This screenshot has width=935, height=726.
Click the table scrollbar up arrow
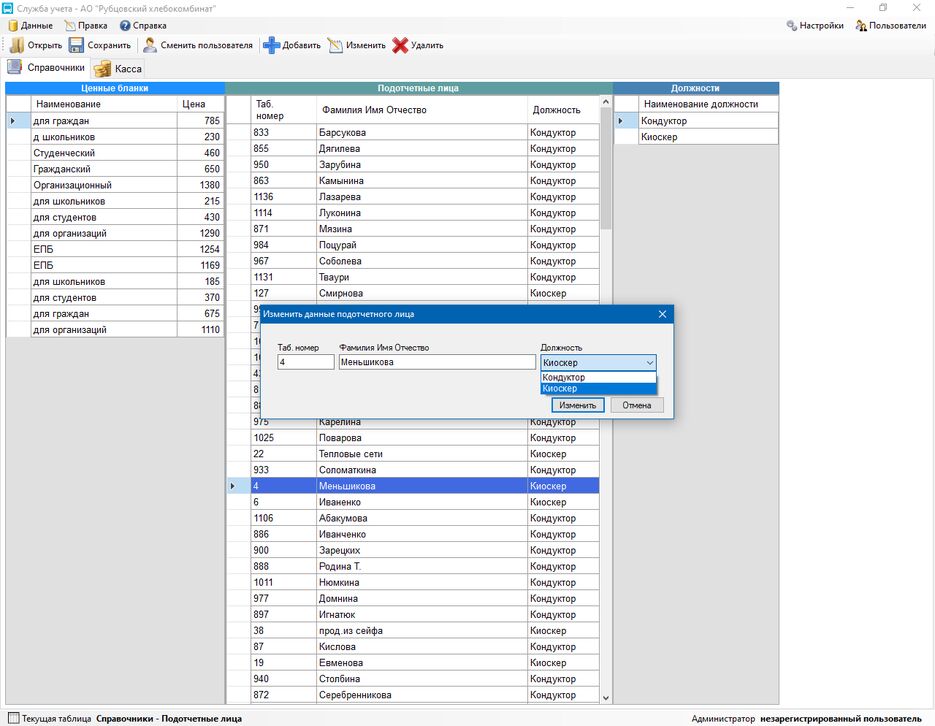tap(606, 102)
